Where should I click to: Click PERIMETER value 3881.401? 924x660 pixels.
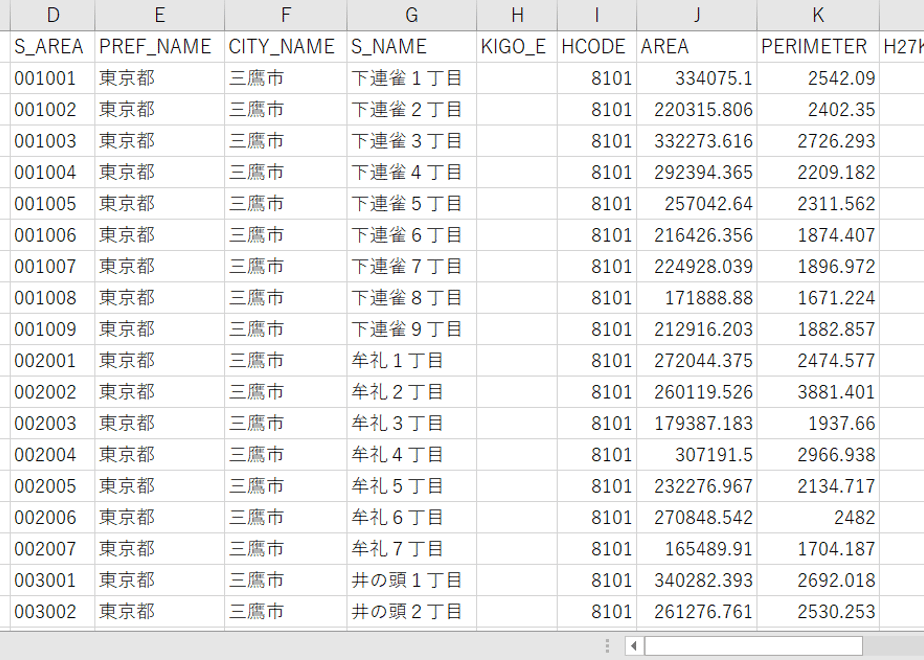tap(818, 391)
